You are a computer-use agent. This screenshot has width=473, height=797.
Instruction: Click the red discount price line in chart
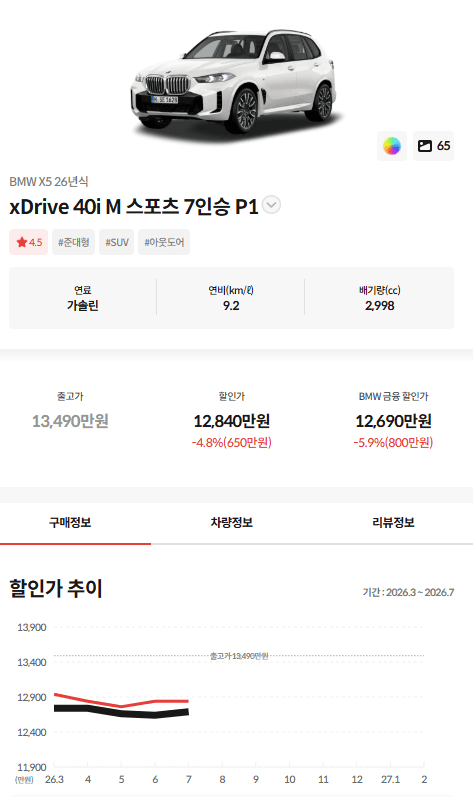[x=121, y=701]
